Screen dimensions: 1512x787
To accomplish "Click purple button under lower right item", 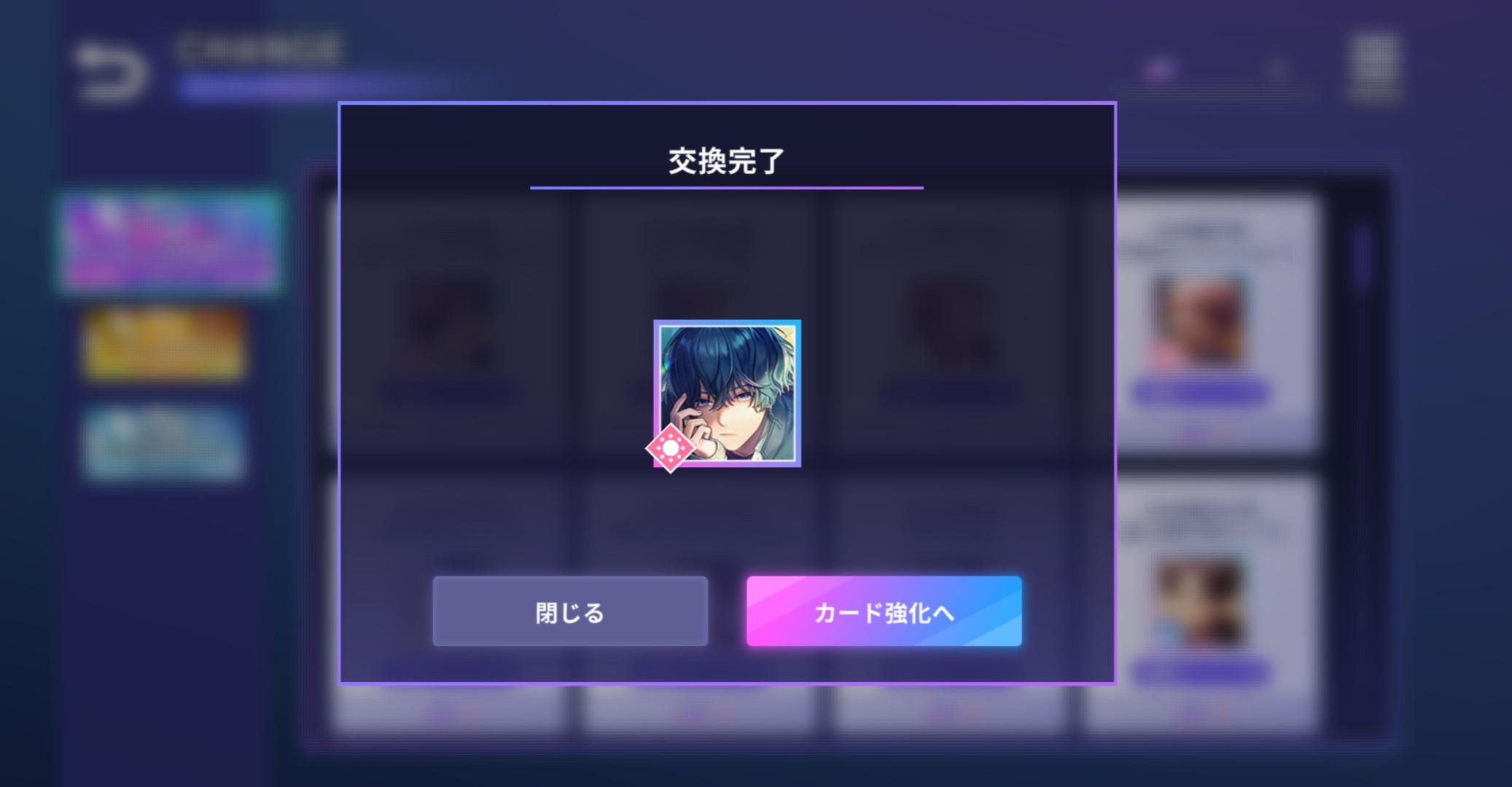I will (x=1200, y=673).
